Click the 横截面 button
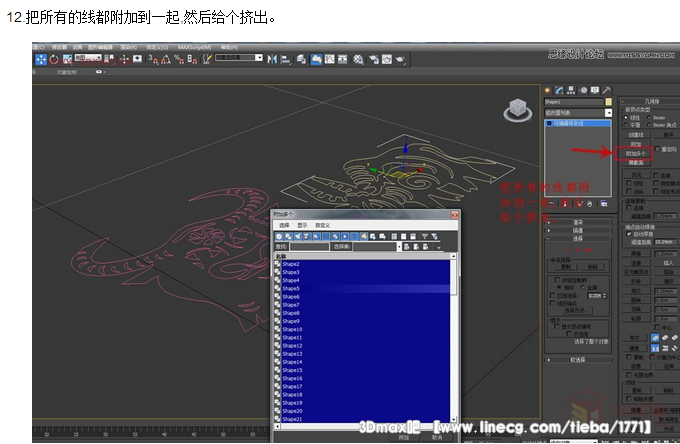The width and height of the screenshot is (680, 444). (x=636, y=163)
